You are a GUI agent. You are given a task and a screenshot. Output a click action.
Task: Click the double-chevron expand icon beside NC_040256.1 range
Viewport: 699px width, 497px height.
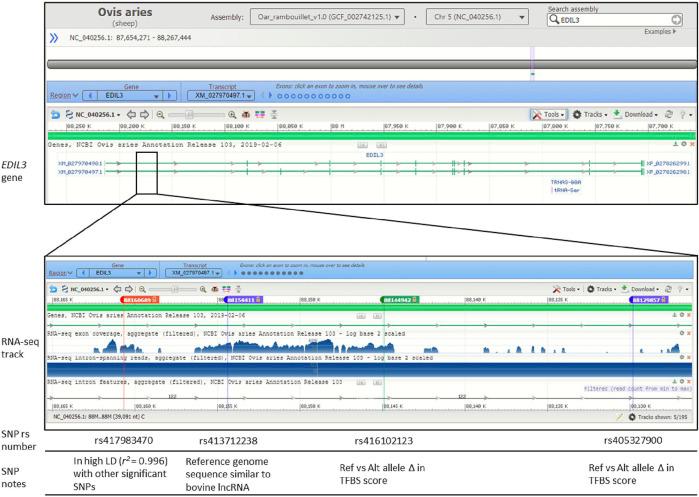pos(53,39)
